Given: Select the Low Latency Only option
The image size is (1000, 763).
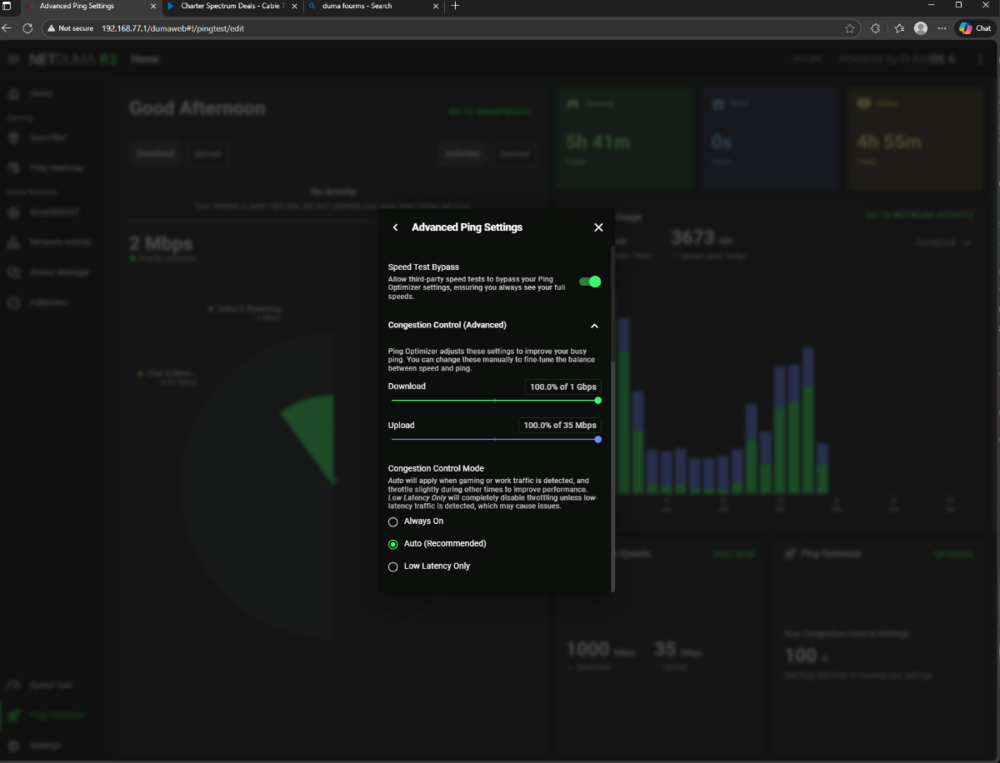Looking at the screenshot, I should tap(393, 567).
